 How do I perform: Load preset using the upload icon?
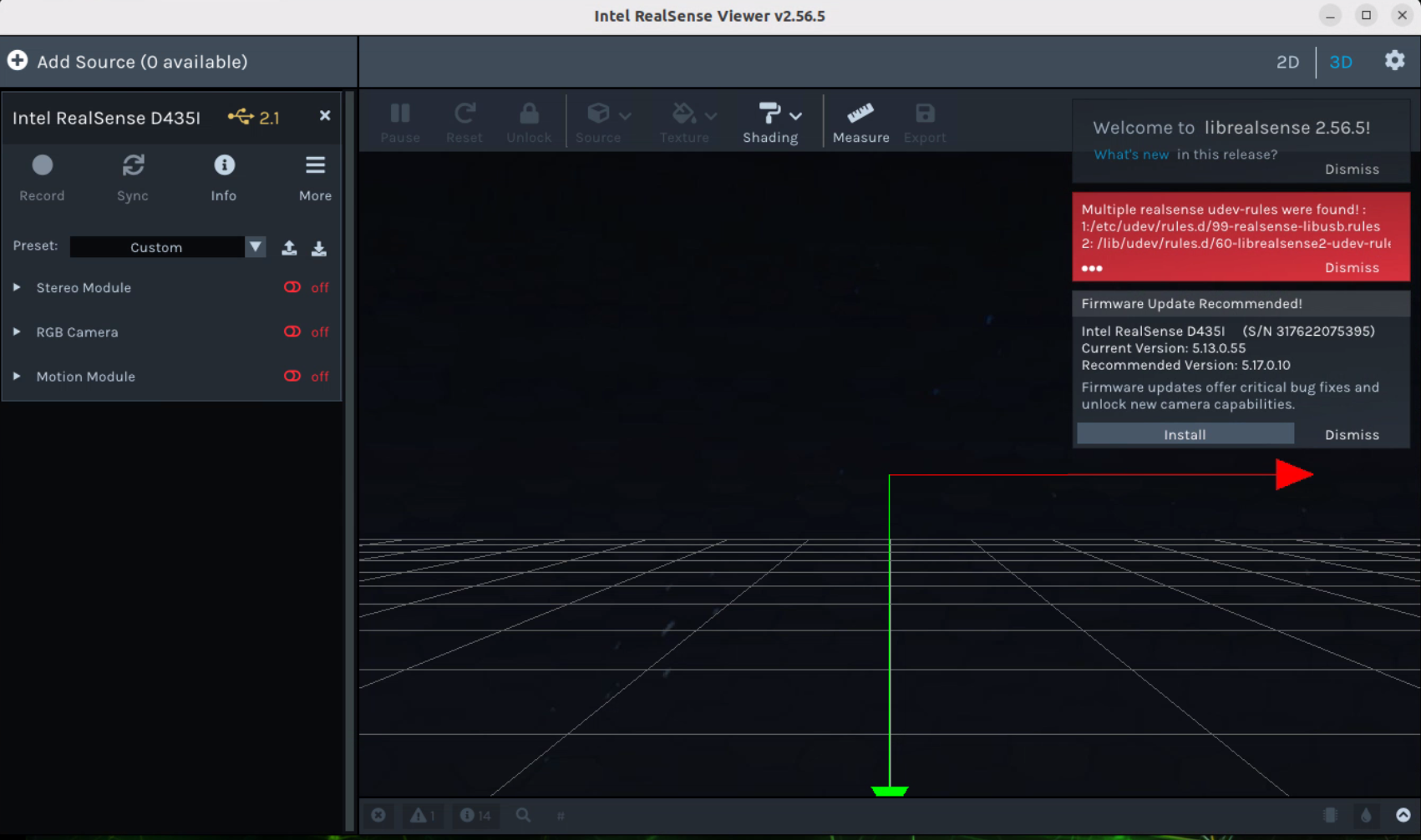point(289,248)
